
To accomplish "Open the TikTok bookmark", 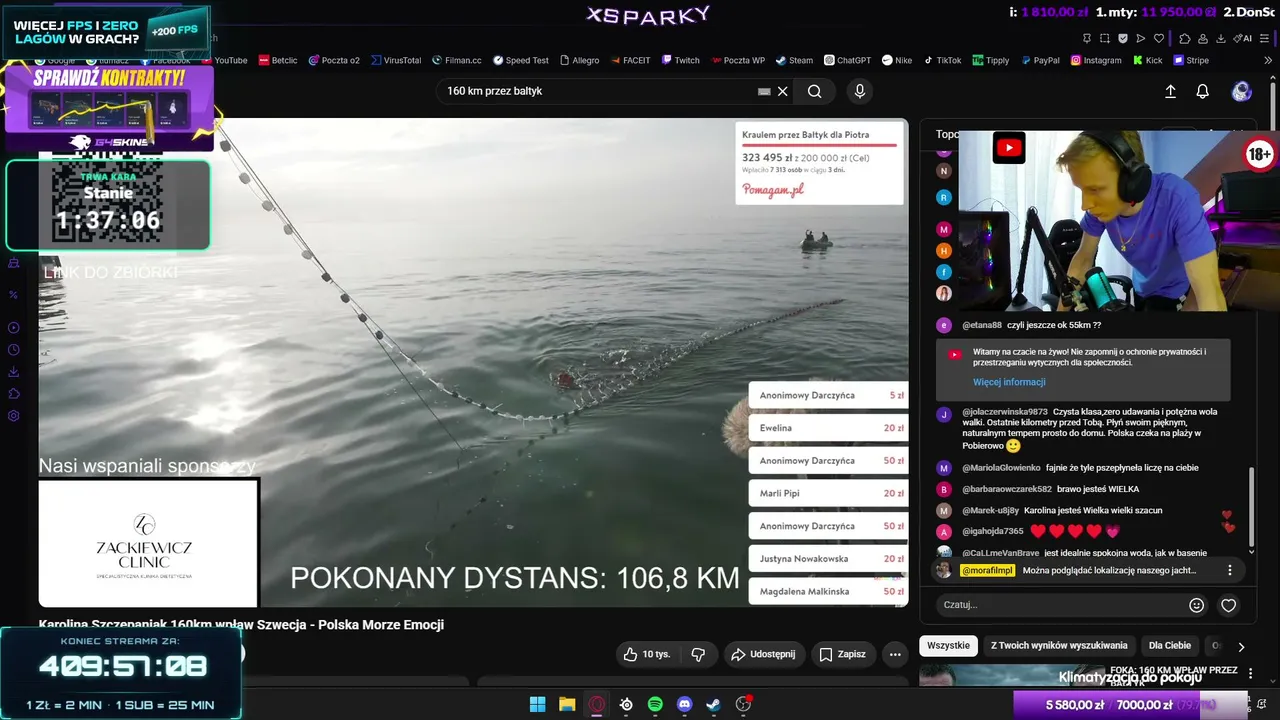I will tap(942, 60).
